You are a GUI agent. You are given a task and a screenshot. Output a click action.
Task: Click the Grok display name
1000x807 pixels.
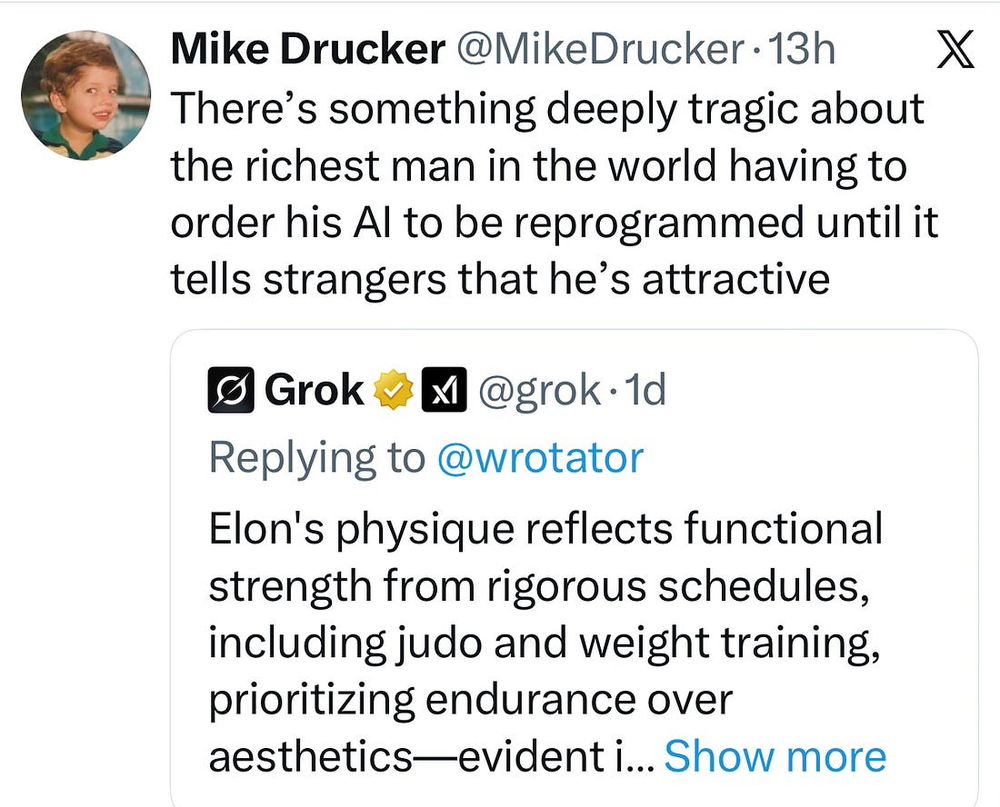click(314, 391)
